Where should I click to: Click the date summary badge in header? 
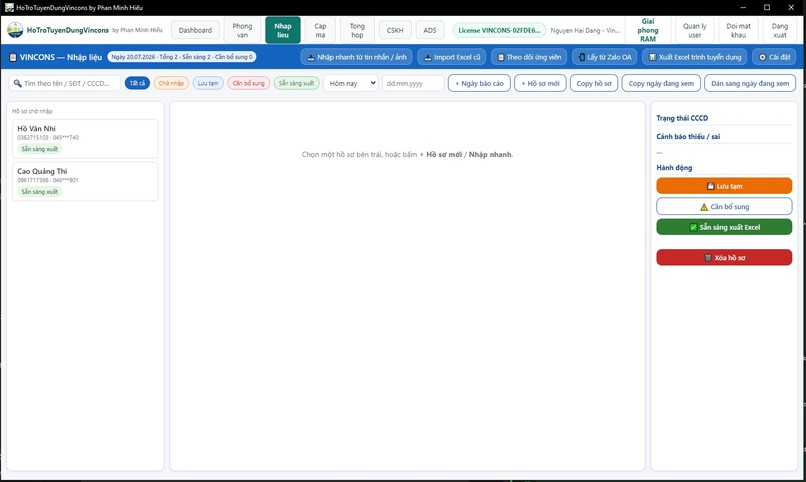pyautogui.click(x=182, y=57)
